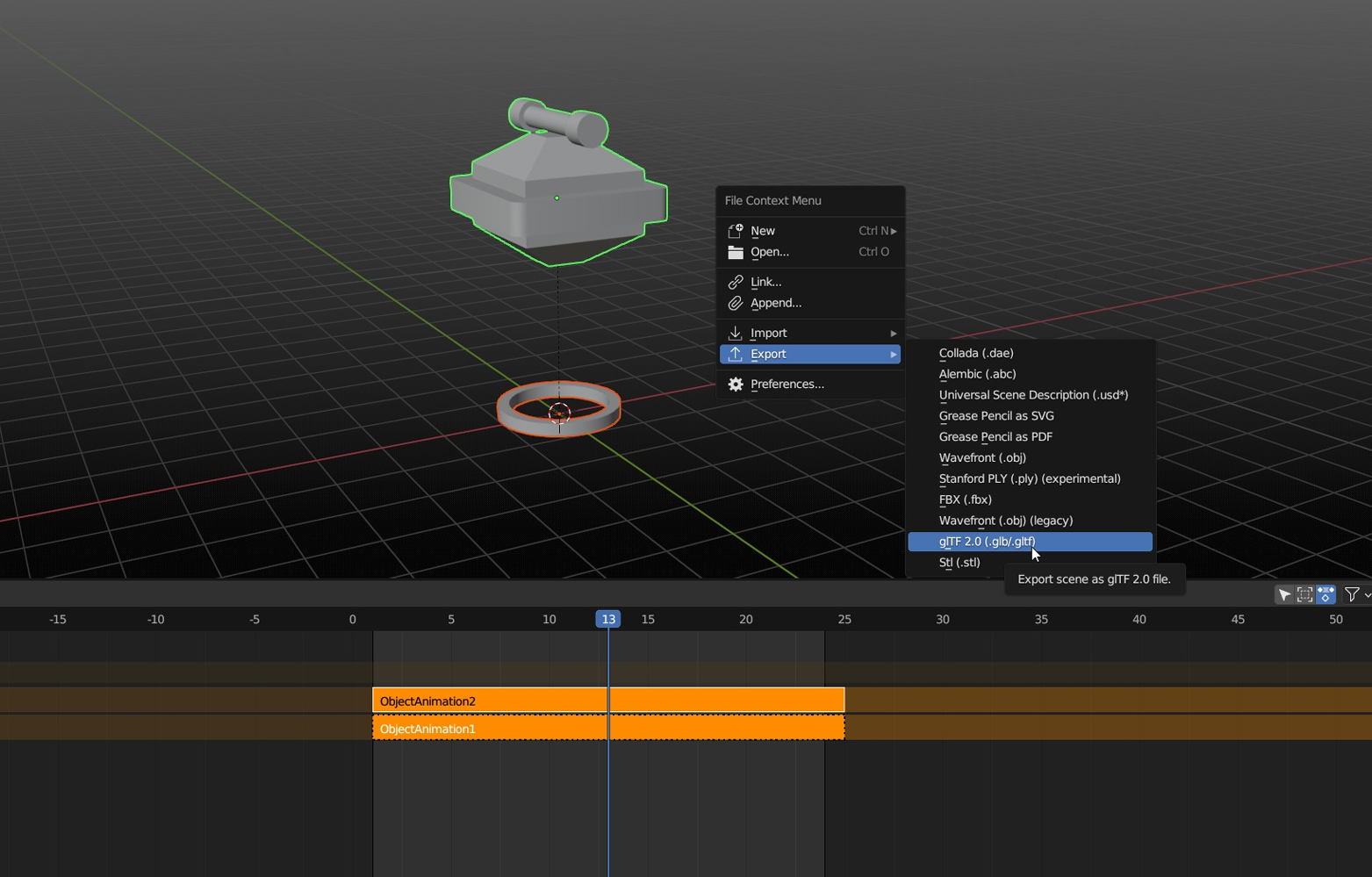Screen dimensions: 1372x877
Task: Disable the blue keyframe sync toggle in timeline header
Action: coord(1325,594)
